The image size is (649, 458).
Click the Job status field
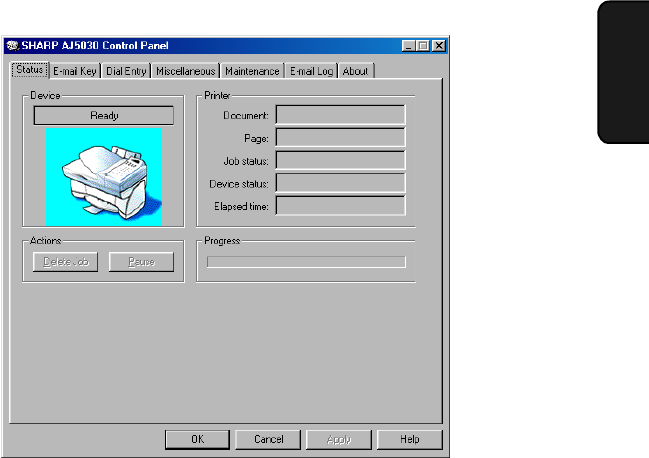click(x=340, y=160)
